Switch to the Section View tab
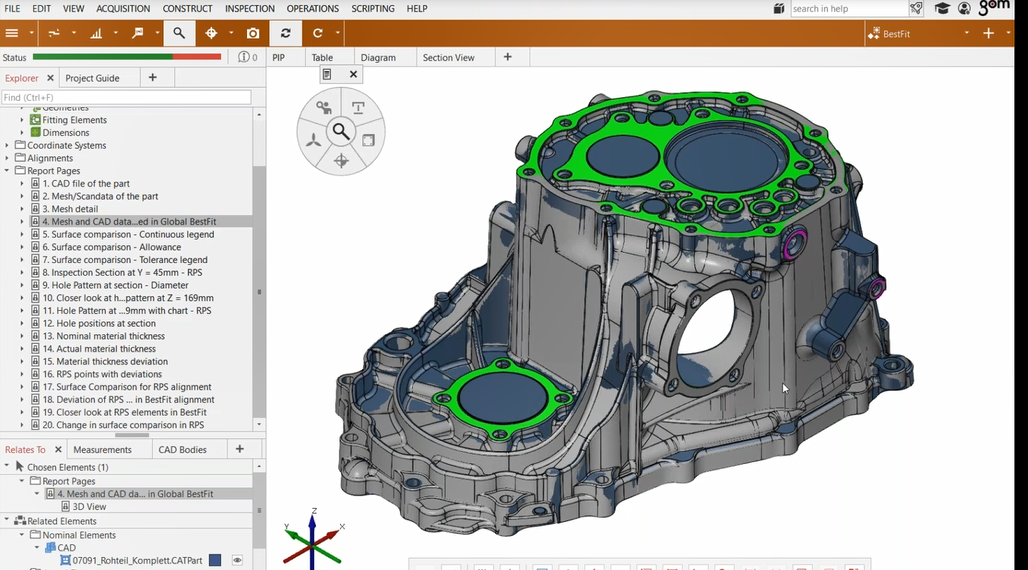1028x570 pixels. tap(448, 58)
